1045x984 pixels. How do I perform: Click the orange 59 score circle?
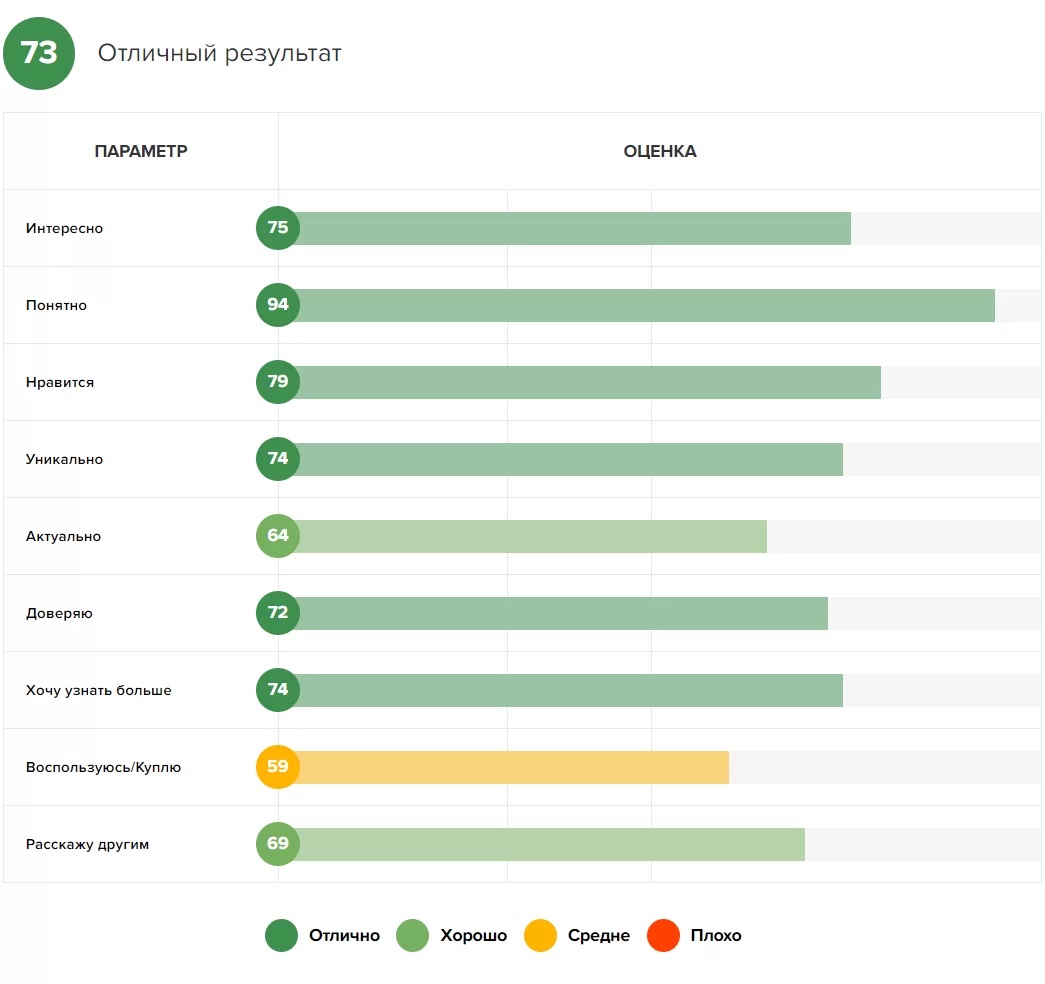[278, 767]
